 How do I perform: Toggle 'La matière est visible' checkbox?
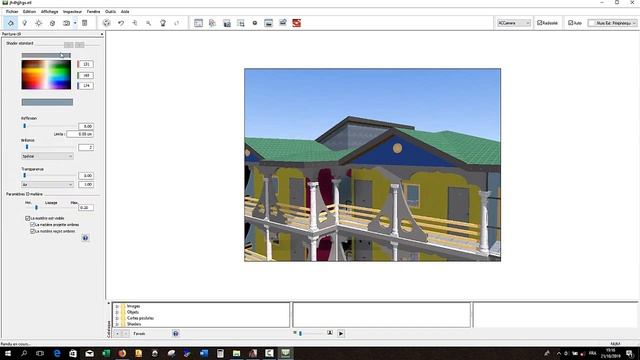pos(28,218)
